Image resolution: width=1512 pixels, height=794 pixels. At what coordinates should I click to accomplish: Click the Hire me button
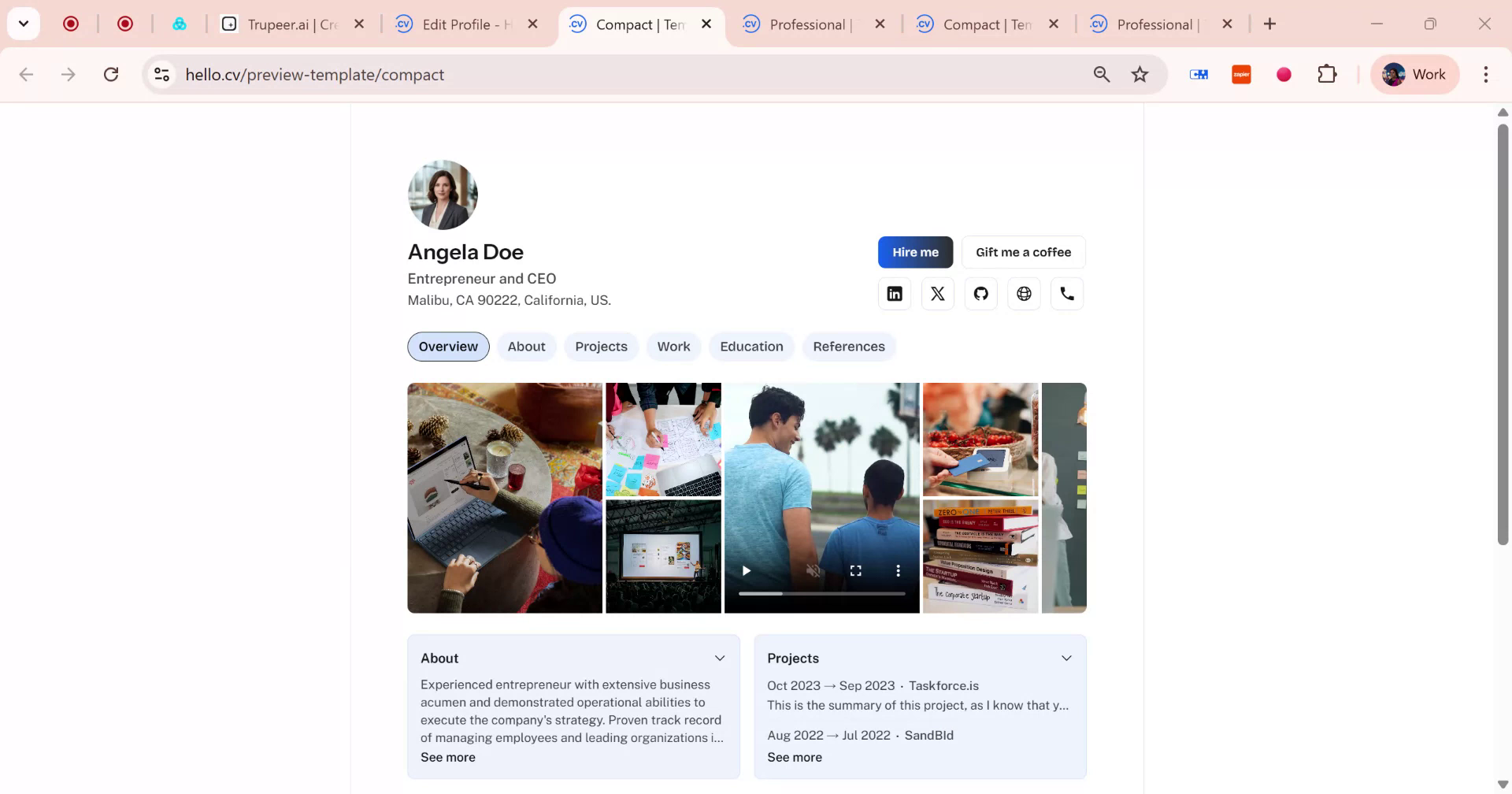(x=914, y=252)
